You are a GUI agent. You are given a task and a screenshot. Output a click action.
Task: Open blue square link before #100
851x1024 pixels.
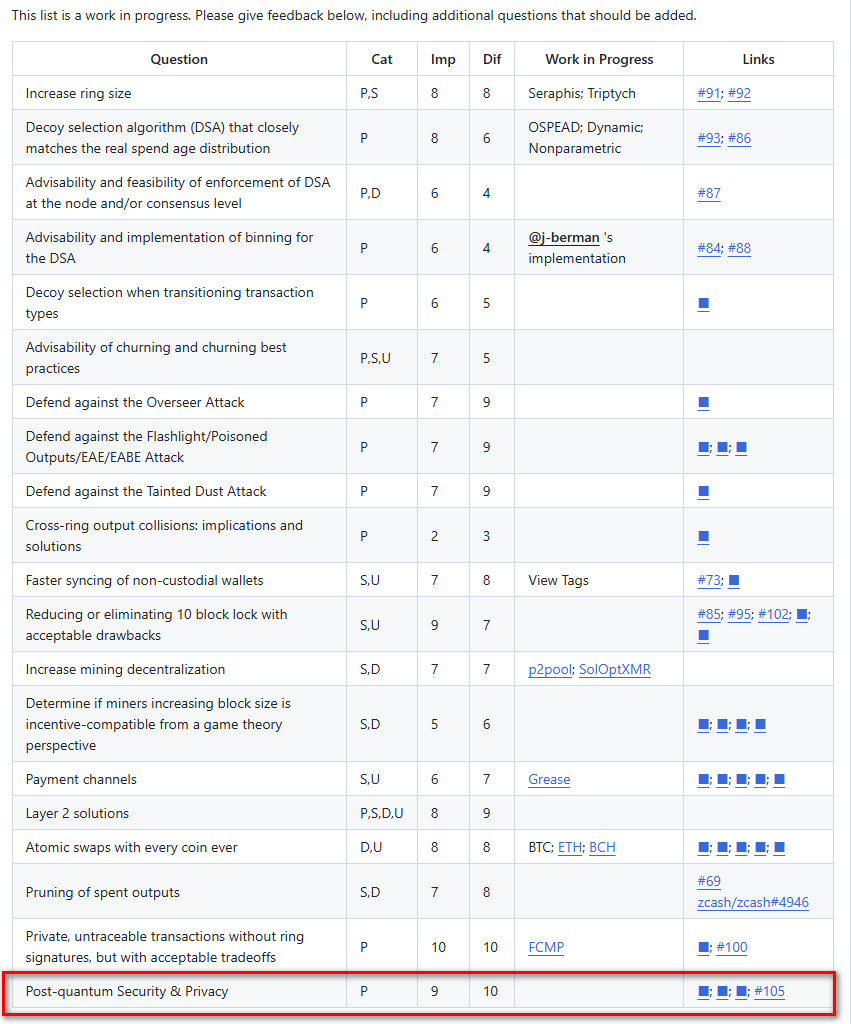[x=703, y=947]
